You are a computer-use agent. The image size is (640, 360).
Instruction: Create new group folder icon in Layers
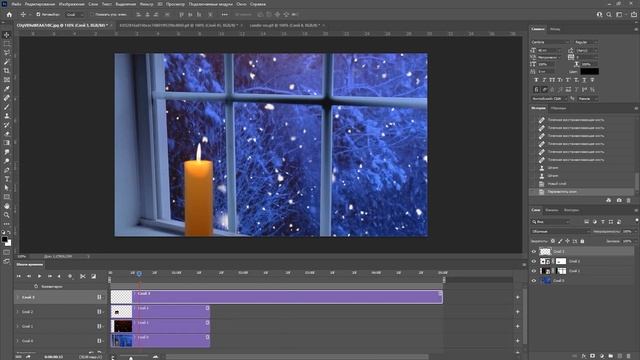[x=611, y=356]
